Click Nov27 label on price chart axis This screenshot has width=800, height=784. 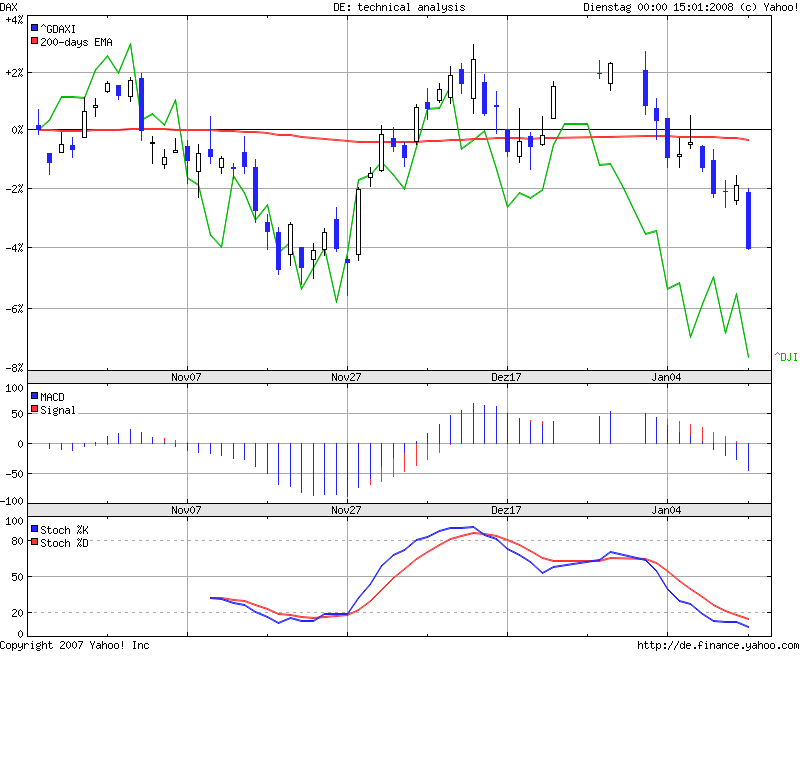(x=346, y=377)
